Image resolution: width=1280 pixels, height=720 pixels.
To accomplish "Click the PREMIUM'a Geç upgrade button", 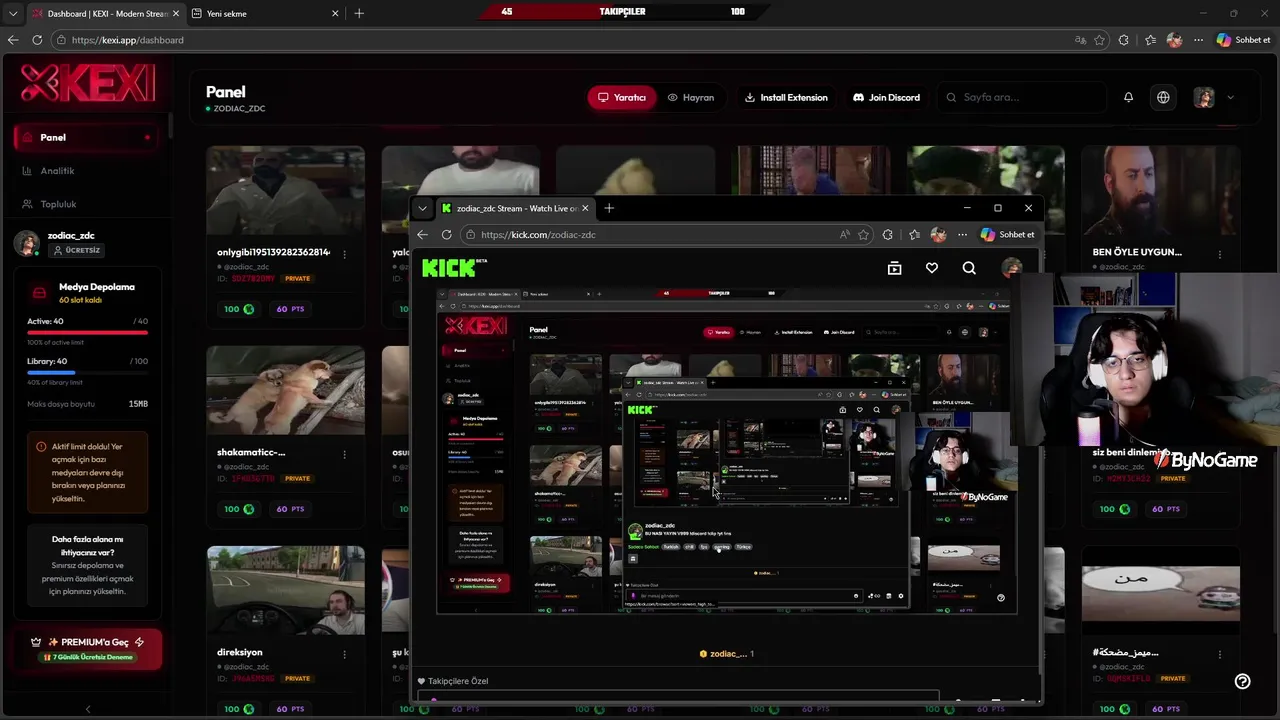I will coord(88,648).
